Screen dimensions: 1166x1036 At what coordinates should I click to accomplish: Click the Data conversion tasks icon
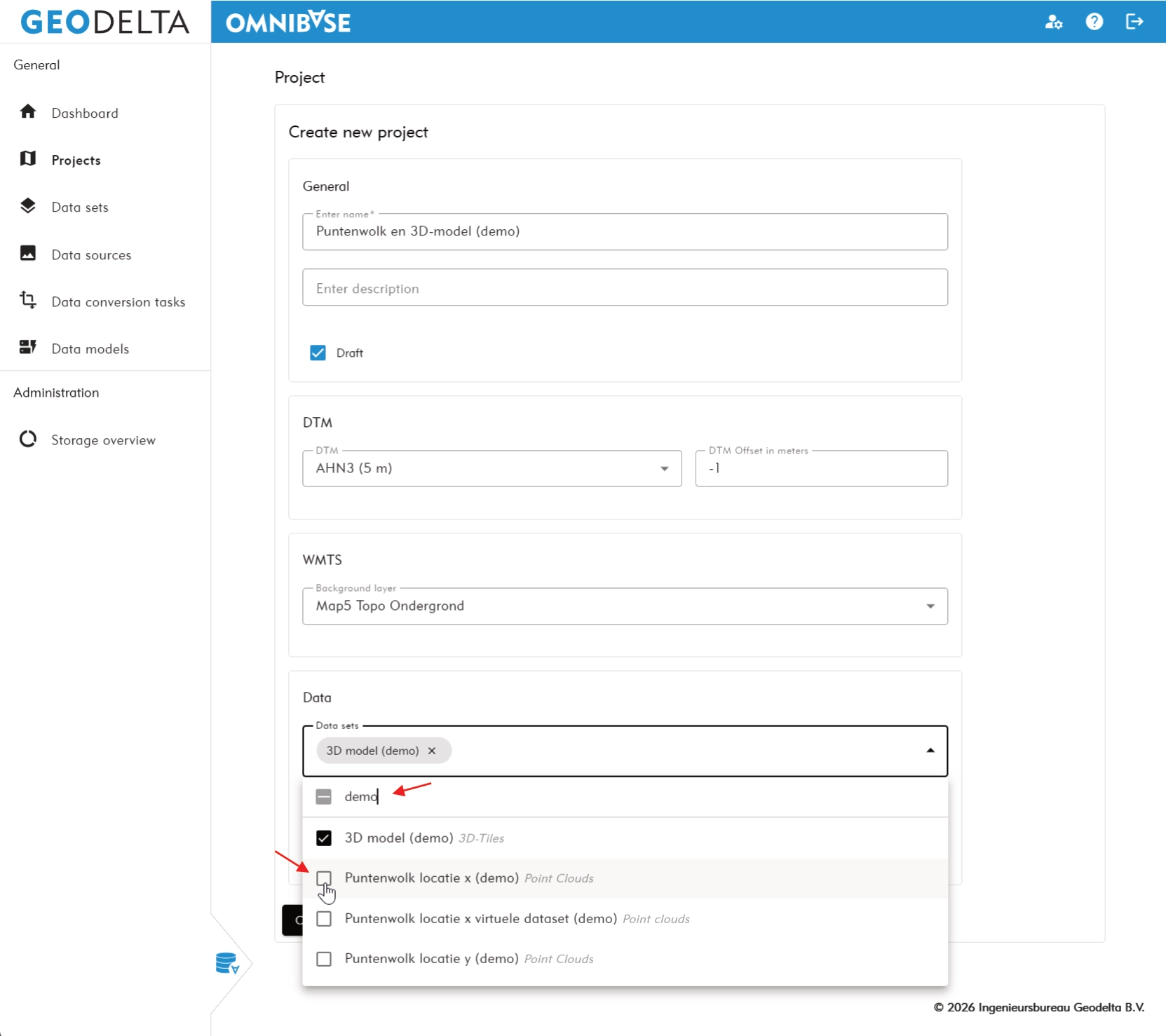click(x=28, y=301)
